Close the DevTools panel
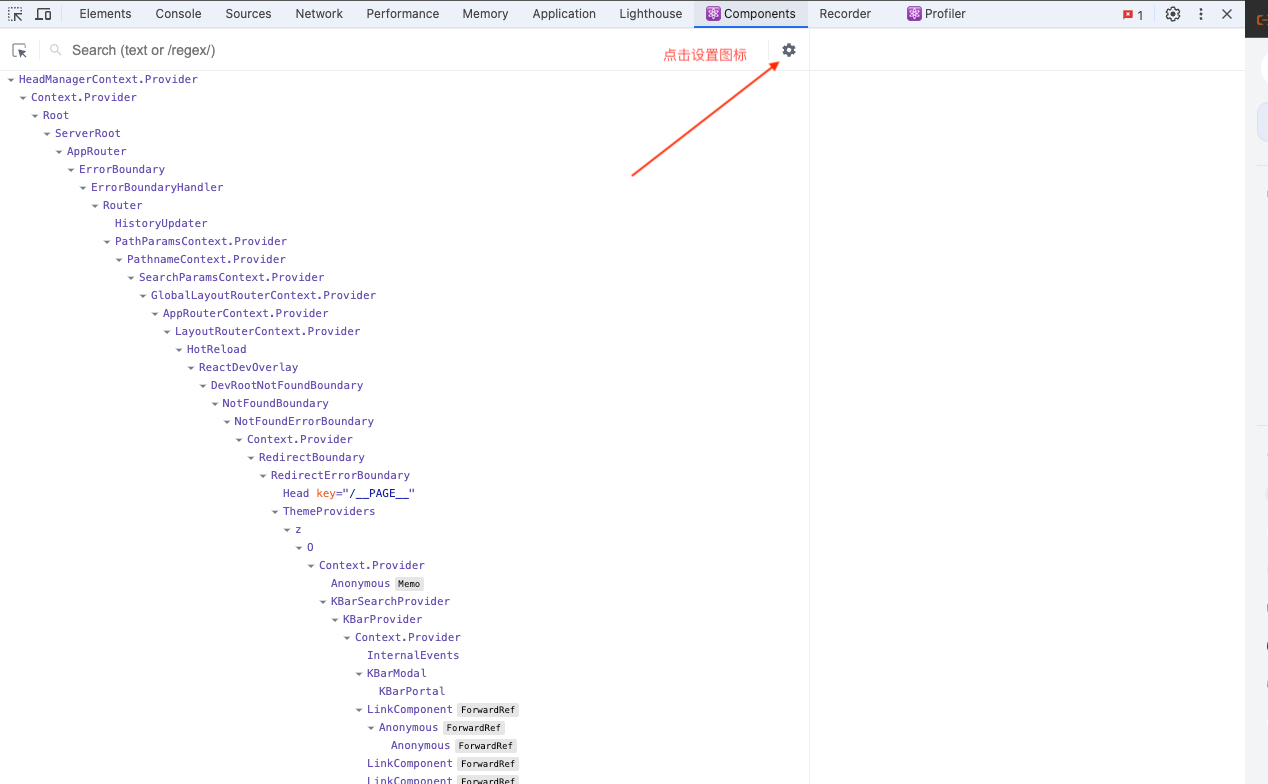Viewport: 1268px width, 784px height. point(1227,14)
